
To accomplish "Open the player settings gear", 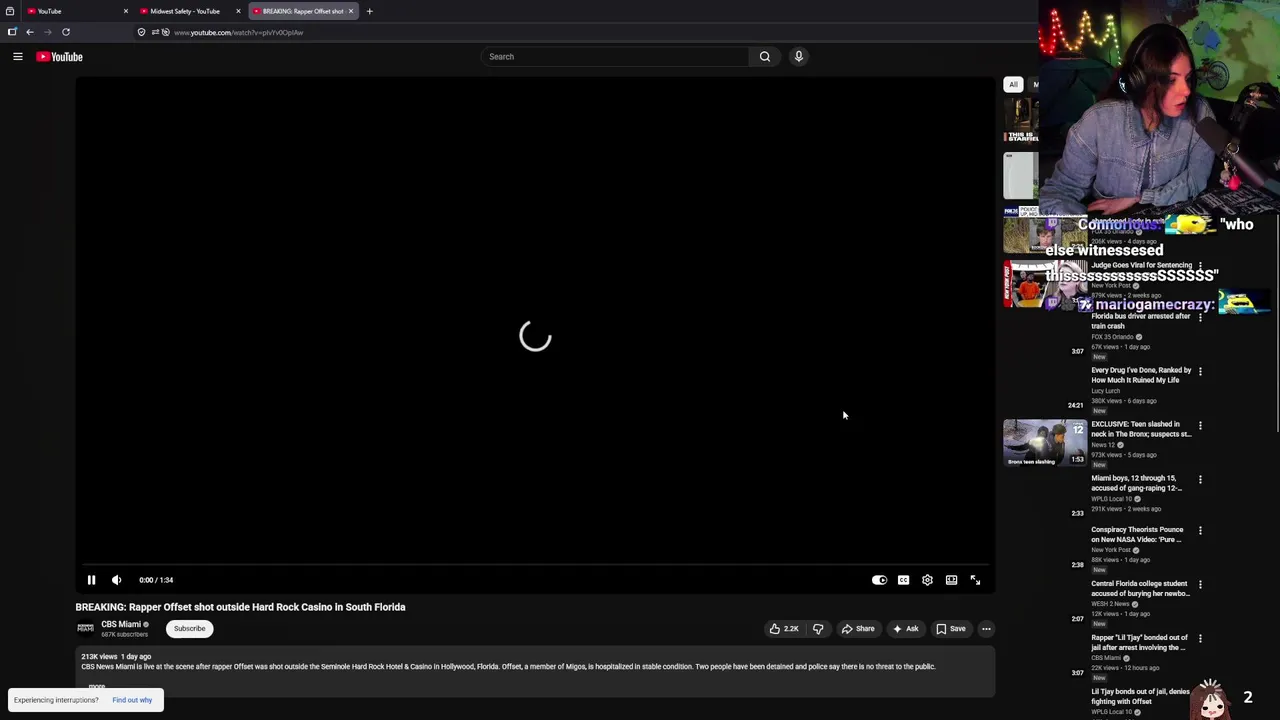I will [927, 580].
